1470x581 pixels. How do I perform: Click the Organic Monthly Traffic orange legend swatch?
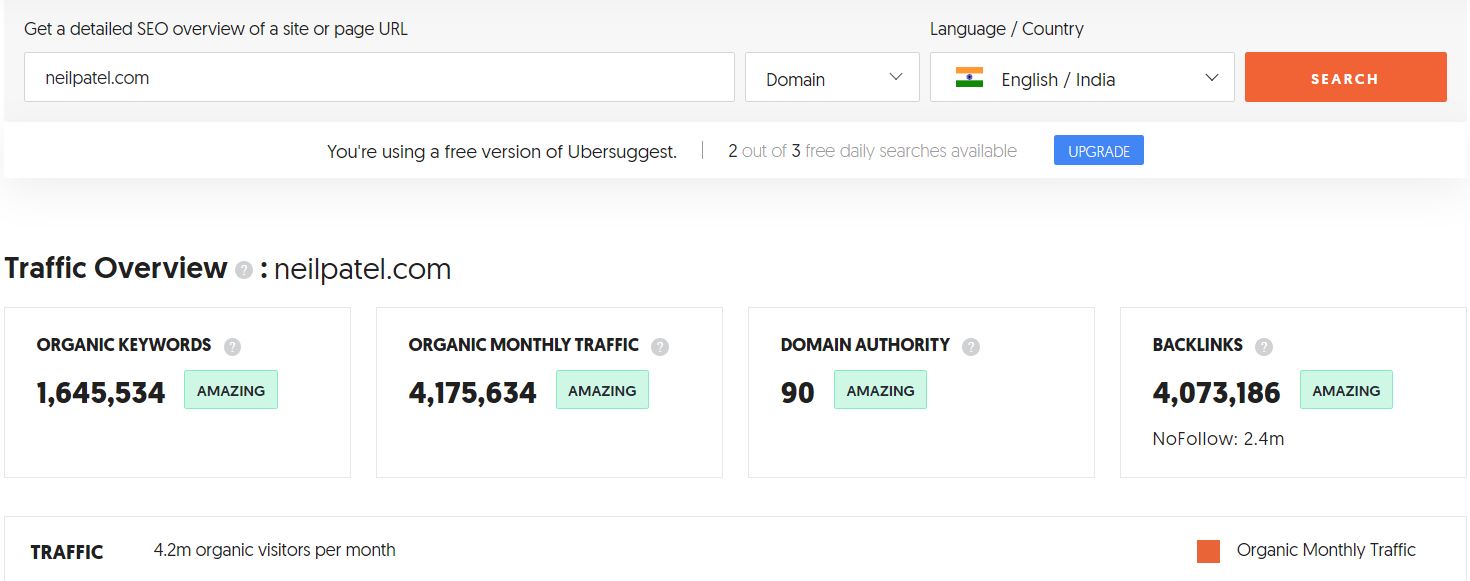click(1208, 551)
